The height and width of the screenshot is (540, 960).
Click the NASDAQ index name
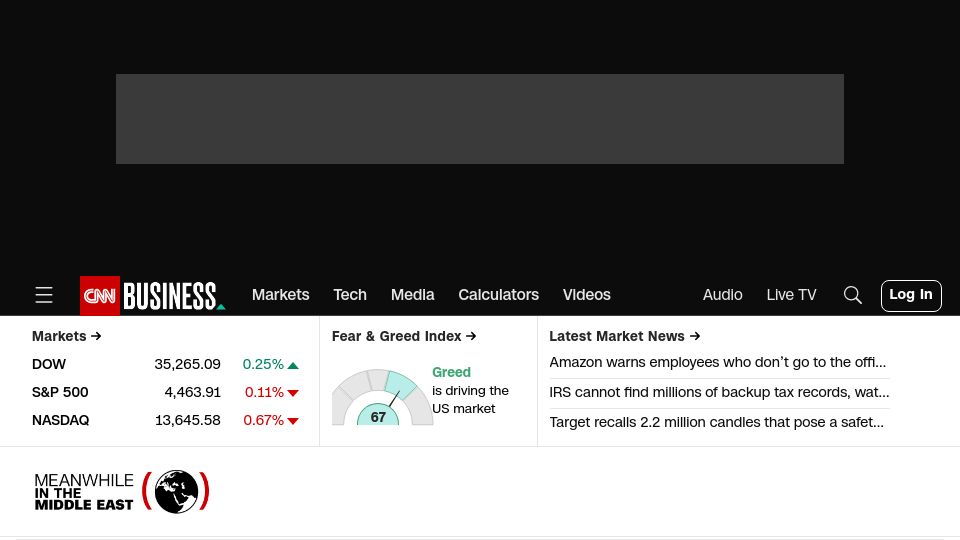click(61, 421)
